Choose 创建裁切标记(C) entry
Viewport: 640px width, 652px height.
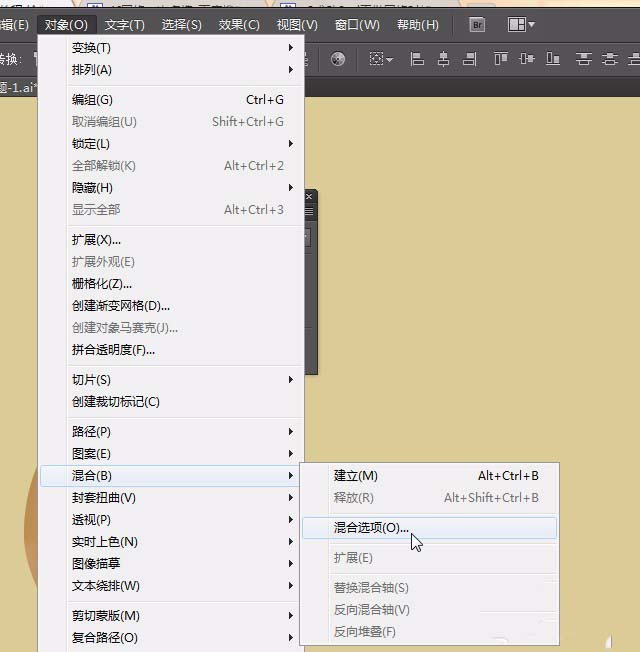(x=171, y=402)
